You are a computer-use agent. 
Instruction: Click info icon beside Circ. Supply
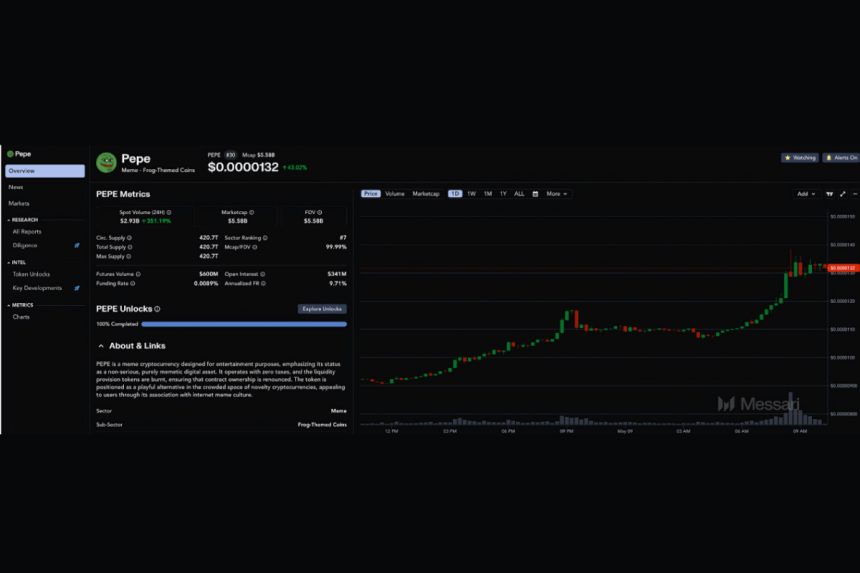[129, 238]
